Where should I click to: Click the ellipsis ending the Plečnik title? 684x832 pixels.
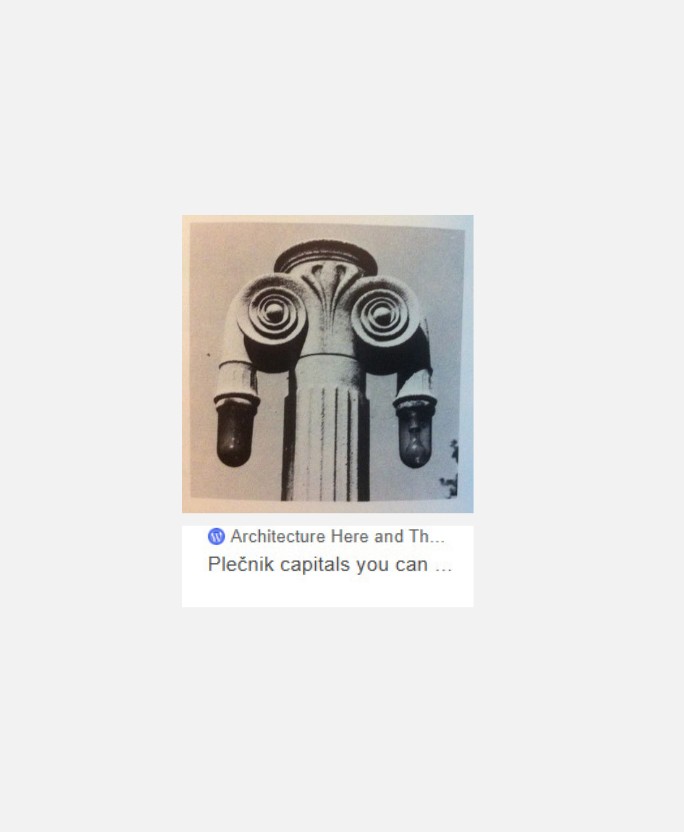tap(443, 566)
